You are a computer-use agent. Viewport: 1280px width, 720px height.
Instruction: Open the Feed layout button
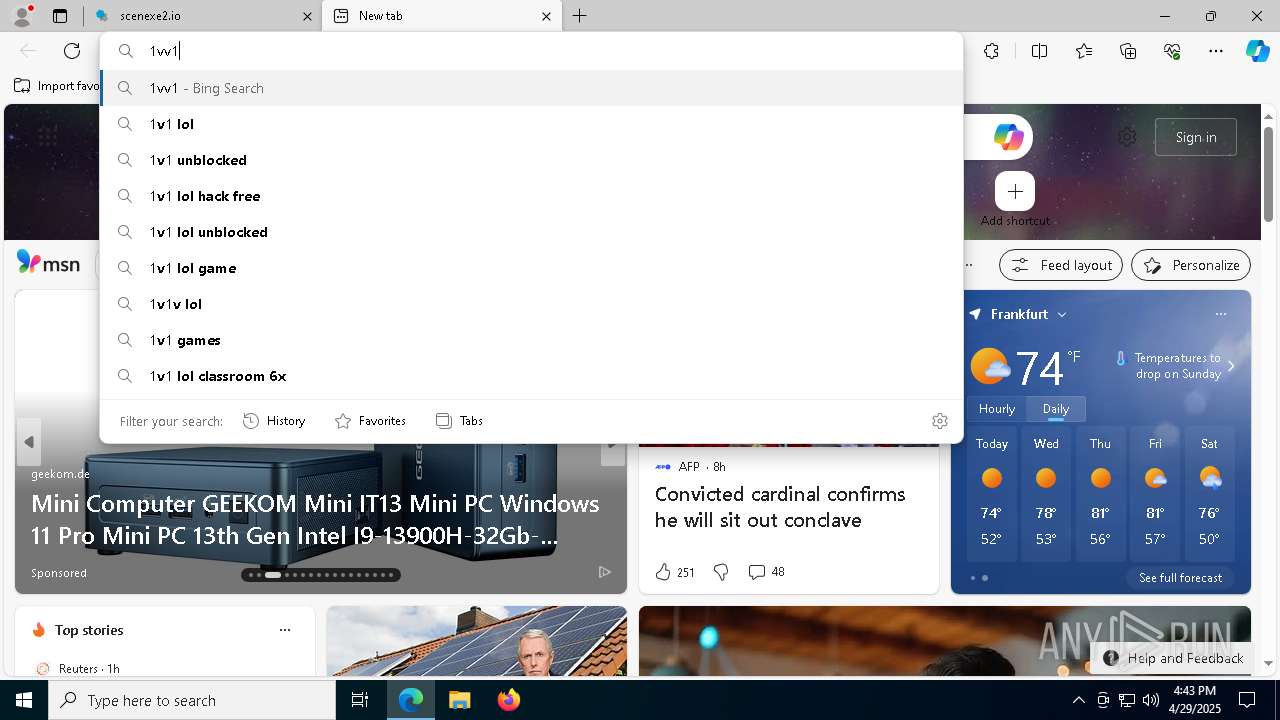[x=1060, y=265]
